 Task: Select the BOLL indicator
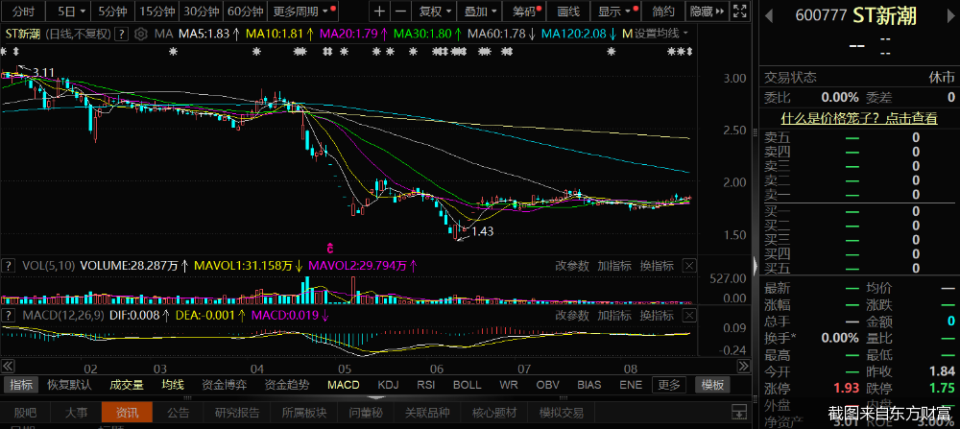[467, 385]
